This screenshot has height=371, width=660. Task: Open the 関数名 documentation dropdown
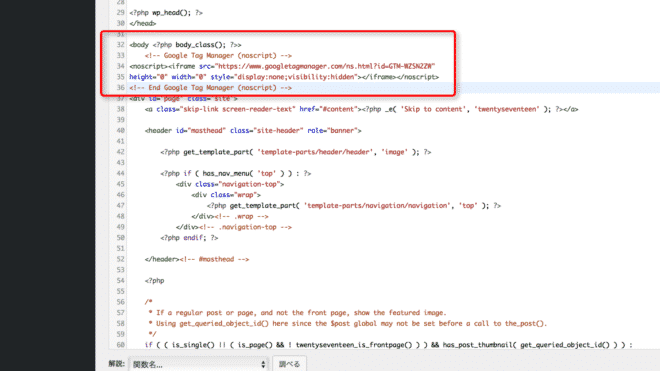click(x=199, y=364)
